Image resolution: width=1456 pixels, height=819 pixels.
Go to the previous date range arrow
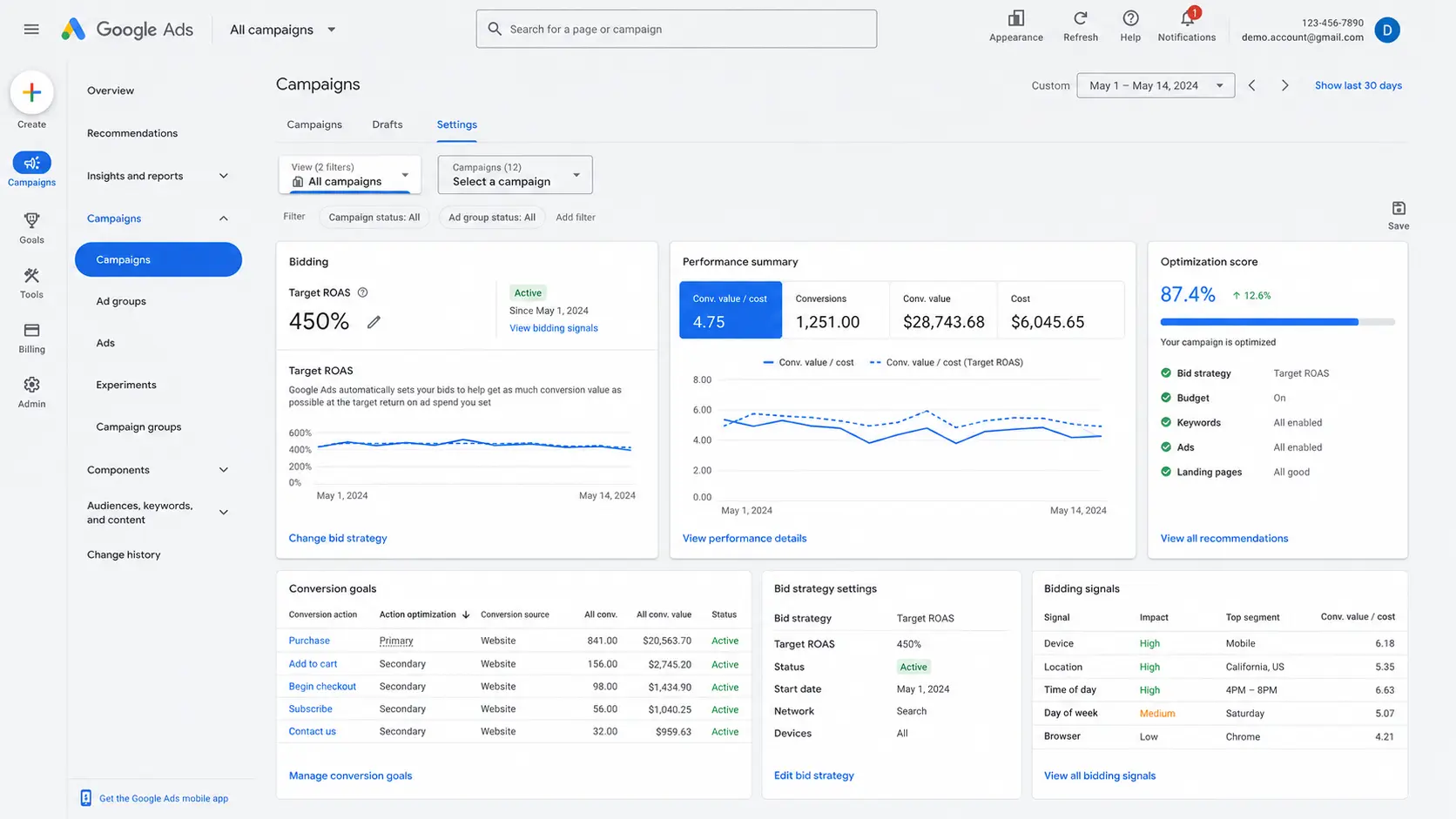[x=1252, y=85]
